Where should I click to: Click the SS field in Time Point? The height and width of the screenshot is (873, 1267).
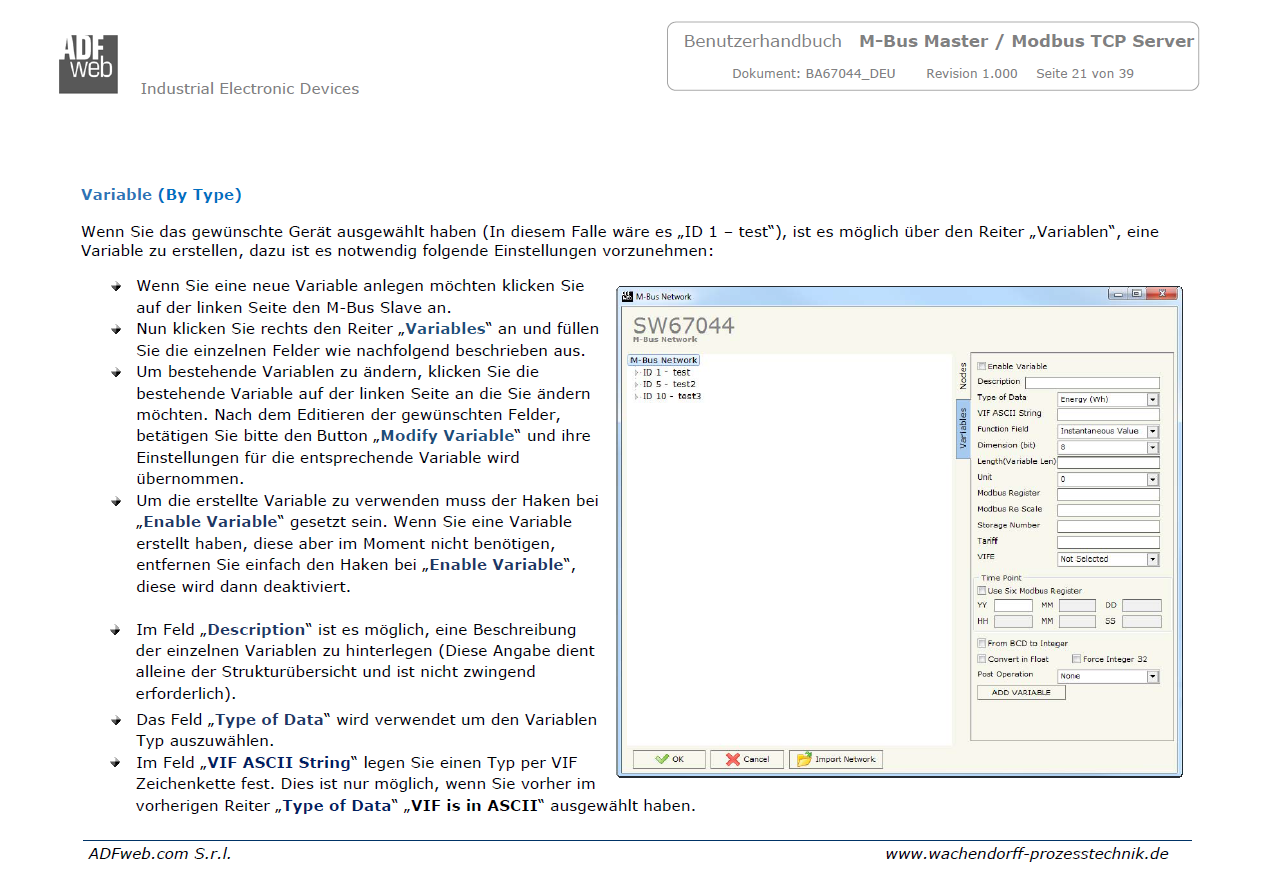(x=1142, y=622)
